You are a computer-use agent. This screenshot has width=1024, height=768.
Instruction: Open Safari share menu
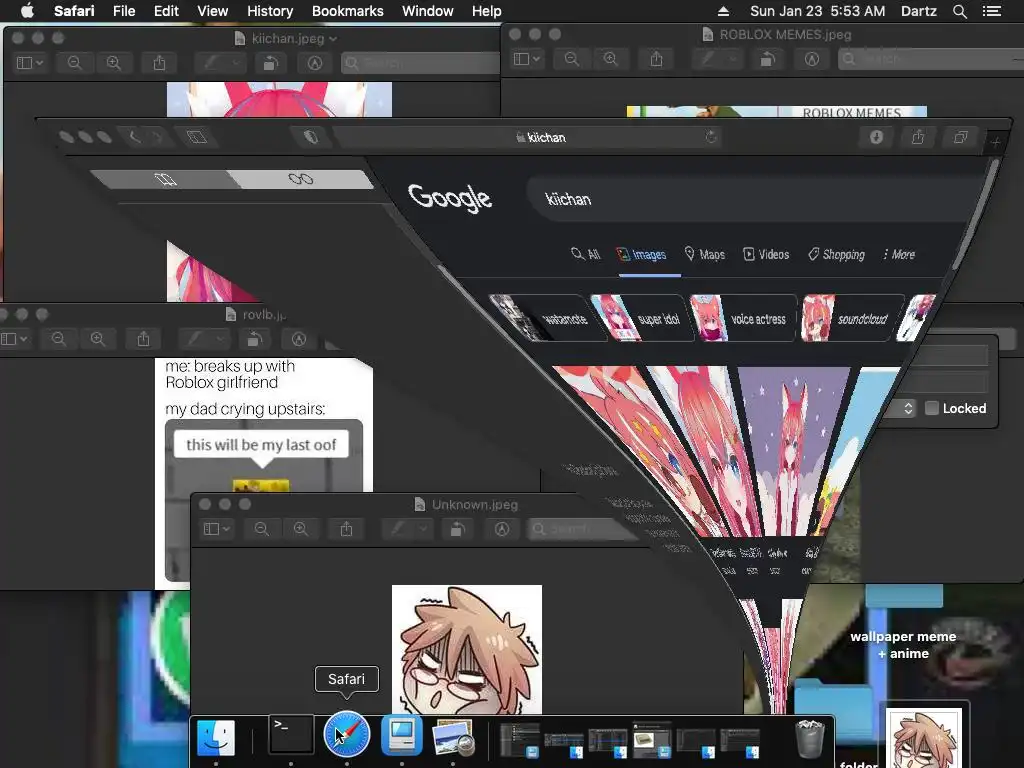point(918,136)
